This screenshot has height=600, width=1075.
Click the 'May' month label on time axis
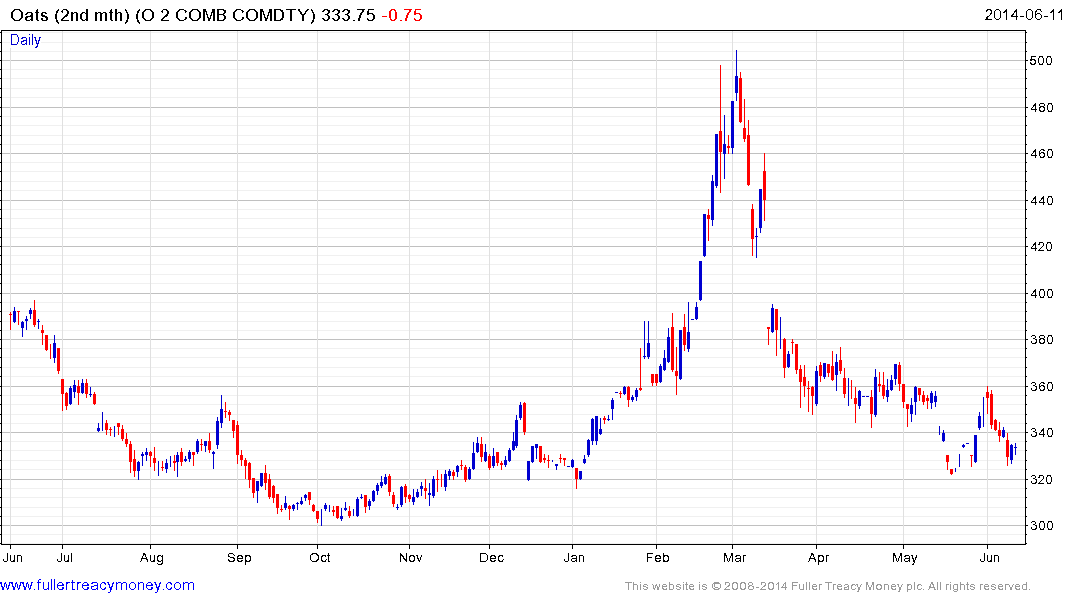(904, 558)
